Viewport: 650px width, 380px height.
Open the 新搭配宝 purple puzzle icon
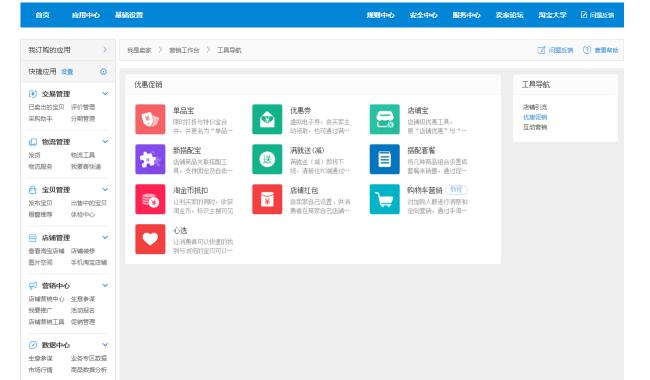coord(150,159)
